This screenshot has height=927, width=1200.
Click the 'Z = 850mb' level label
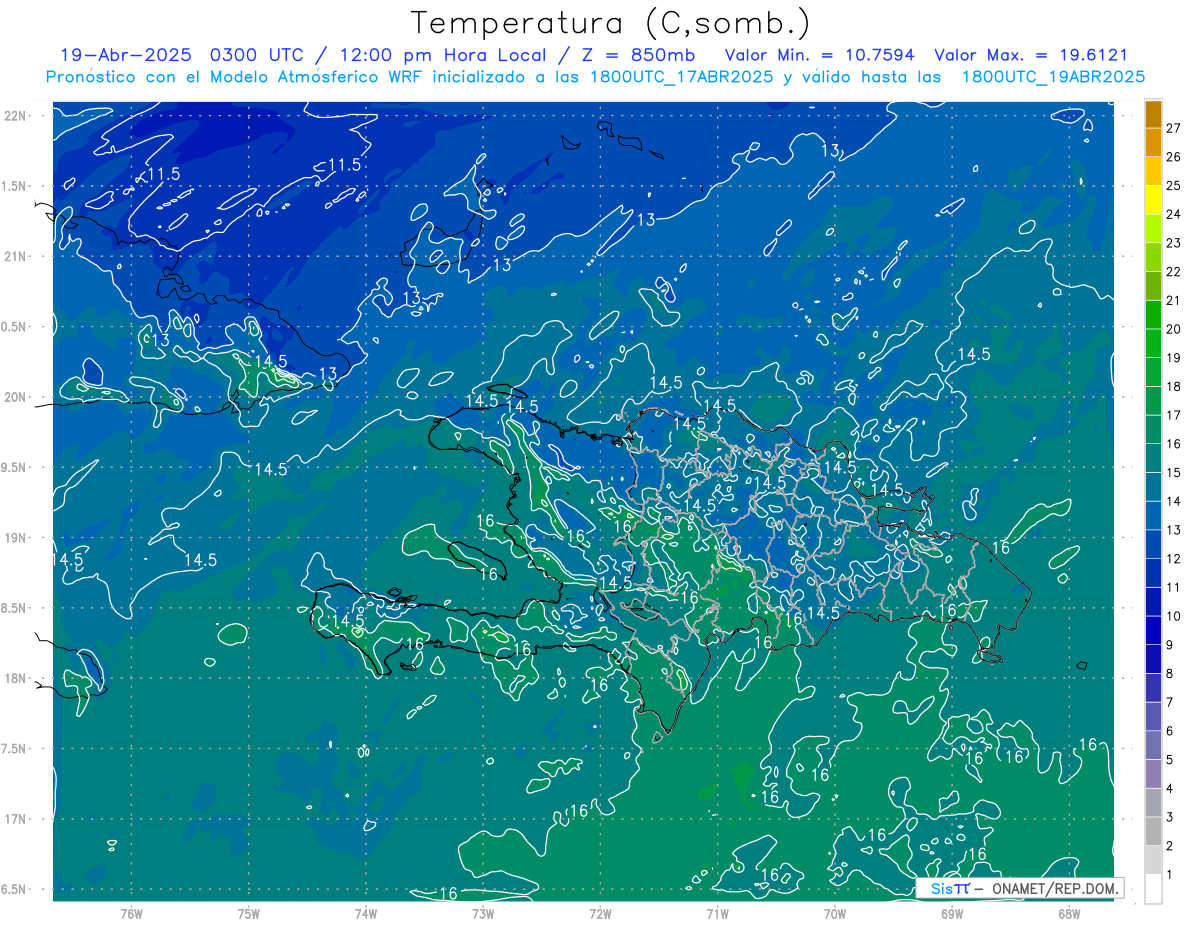click(637, 55)
